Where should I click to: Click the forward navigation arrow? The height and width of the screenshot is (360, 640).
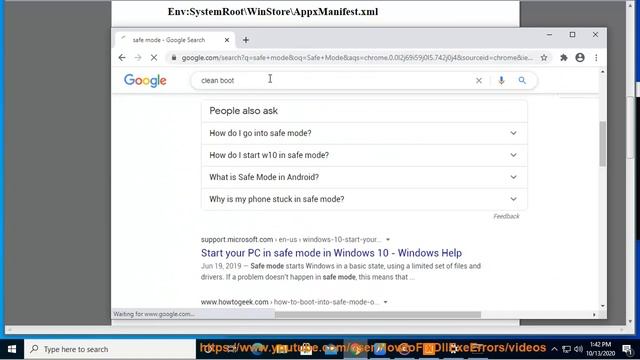click(138, 58)
